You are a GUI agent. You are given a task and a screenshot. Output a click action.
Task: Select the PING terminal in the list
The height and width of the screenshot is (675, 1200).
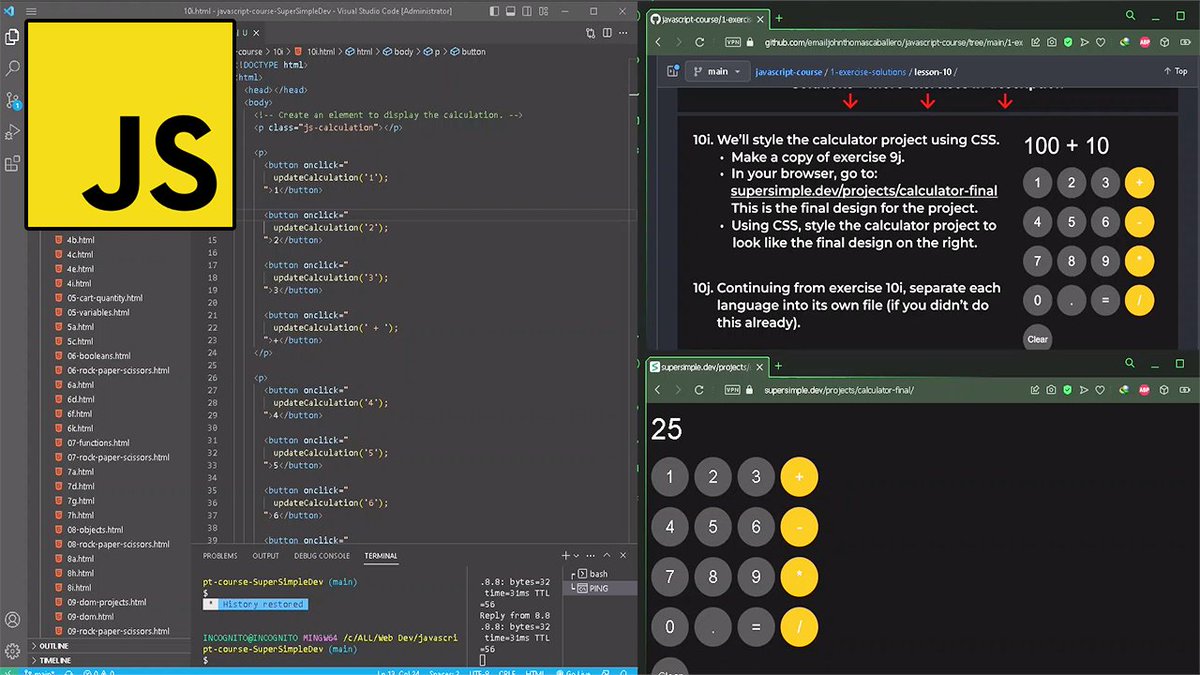point(598,588)
